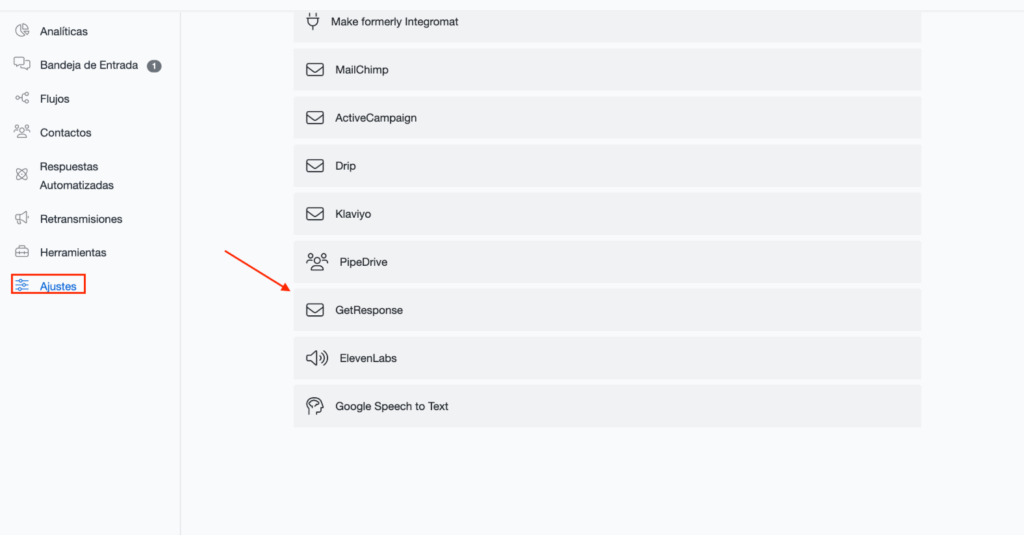The image size is (1024, 535).
Task: Open Respuestas Automatizadas section
Action: (76, 176)
